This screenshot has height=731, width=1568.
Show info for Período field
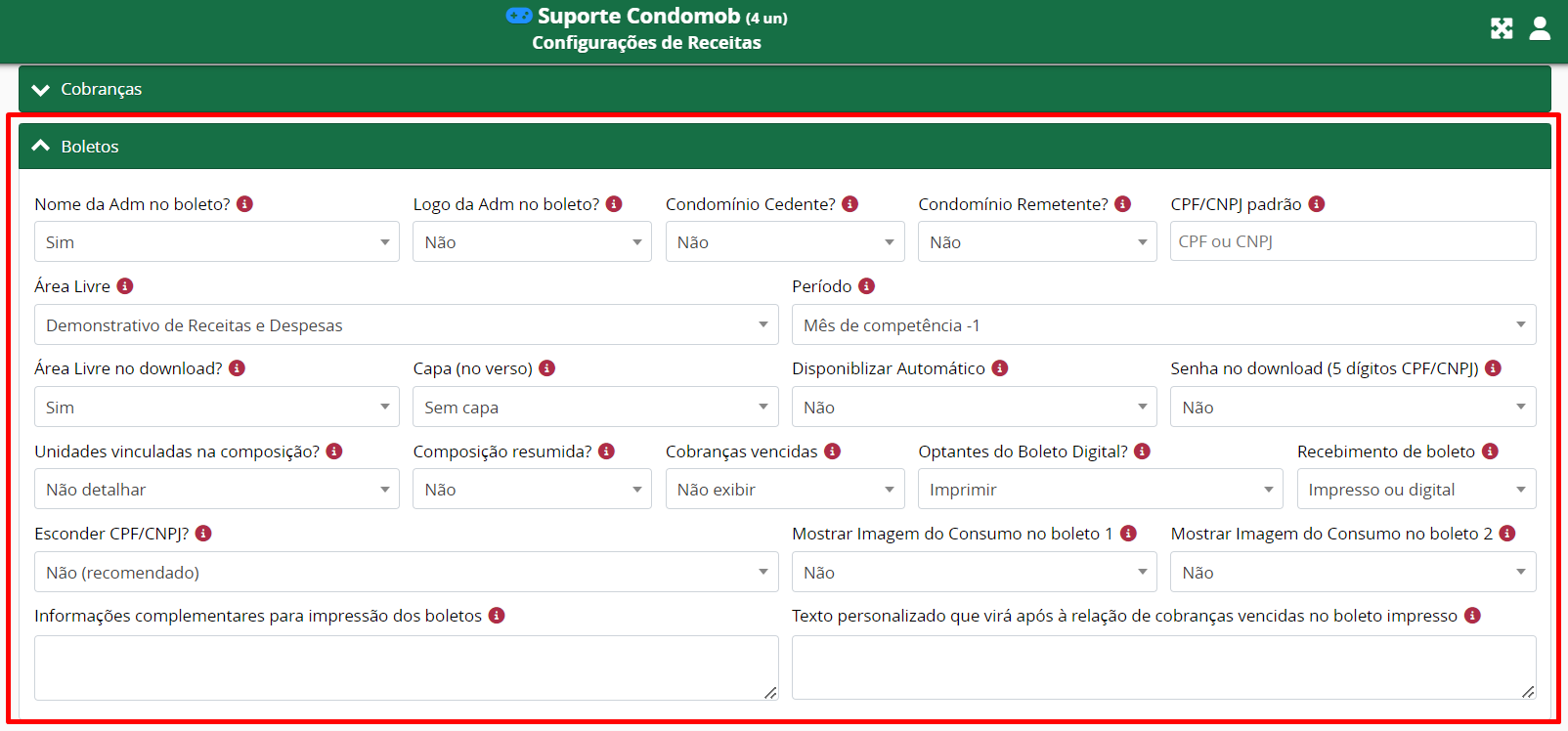(x=866, y=286)
